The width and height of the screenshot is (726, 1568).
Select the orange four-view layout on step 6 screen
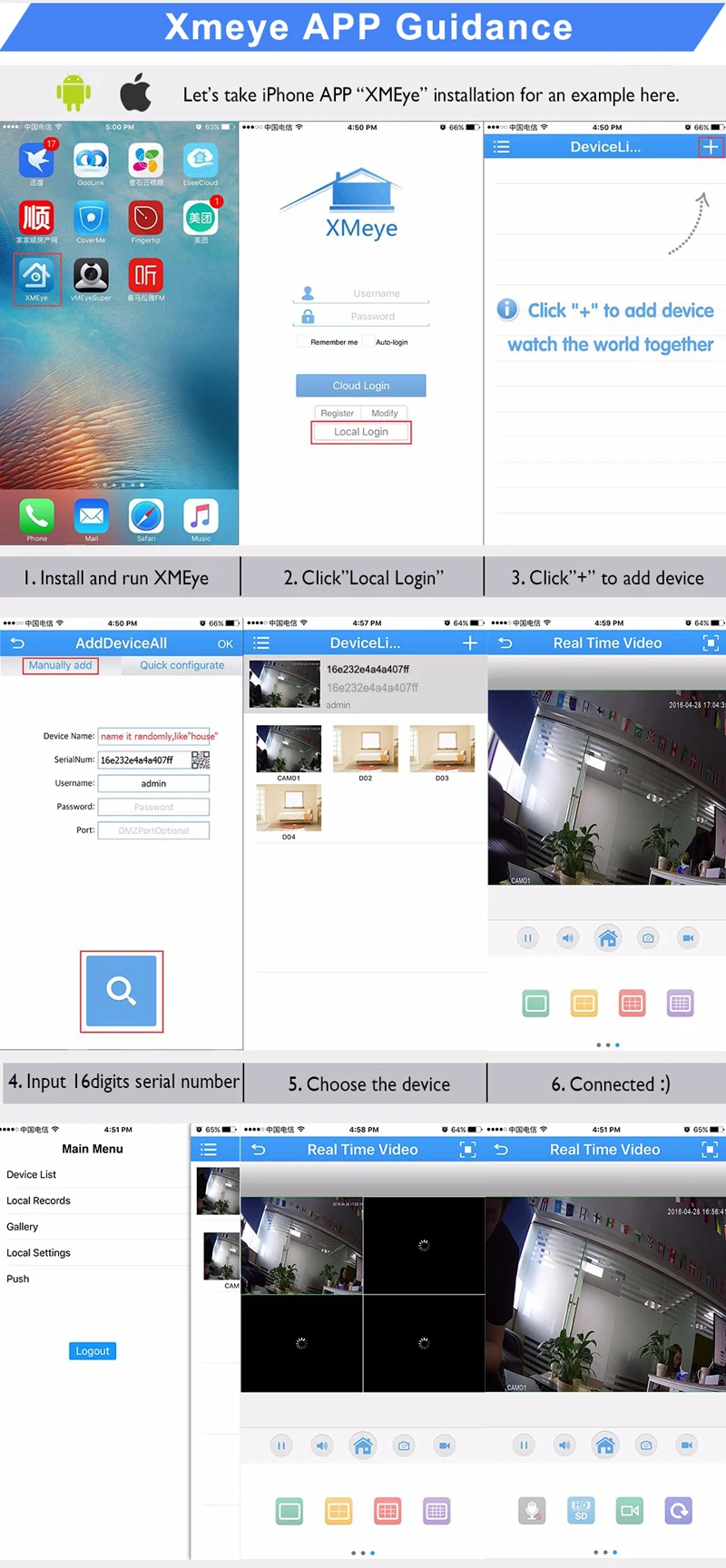(584, 1004)
